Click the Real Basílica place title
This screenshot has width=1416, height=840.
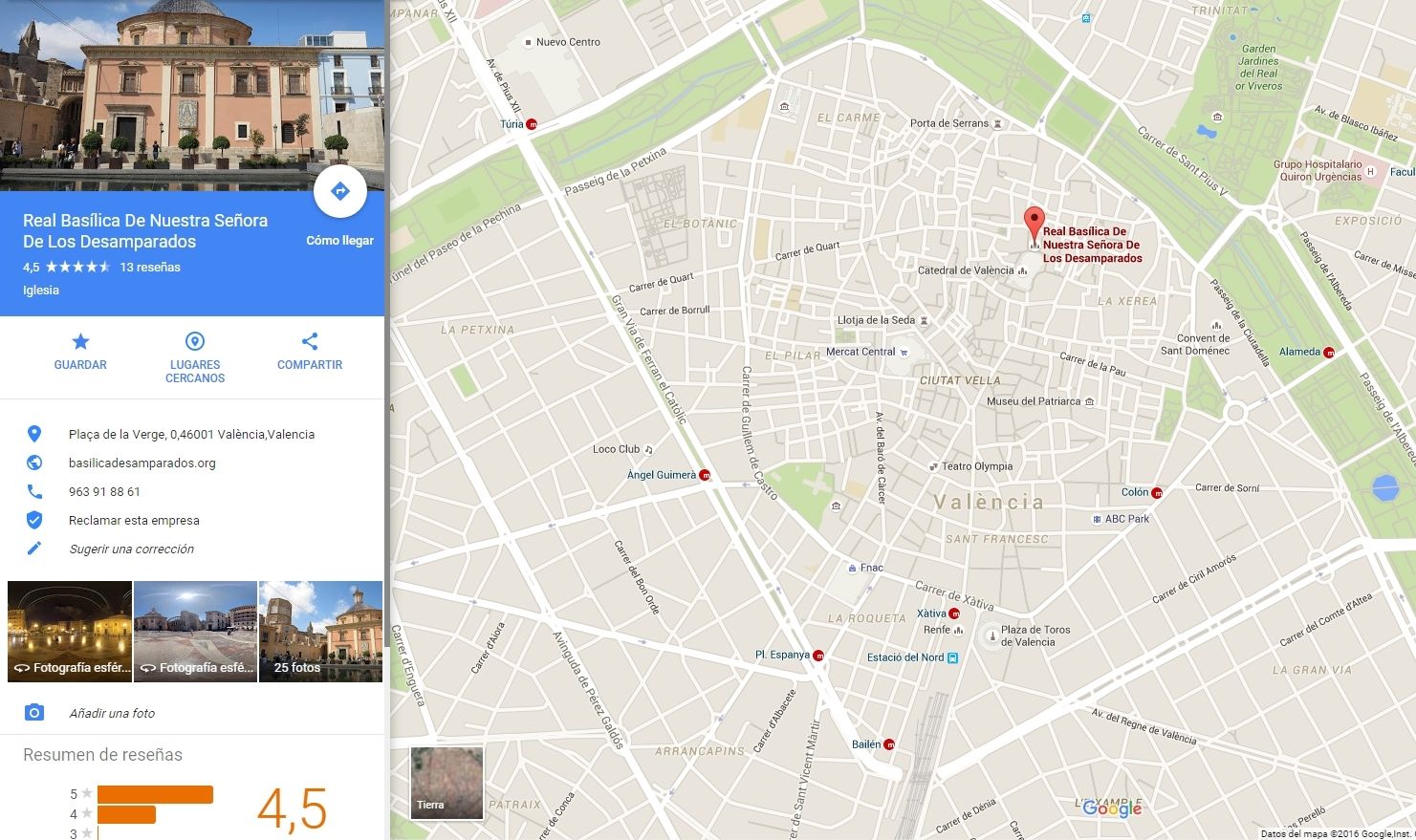(145, 231)
